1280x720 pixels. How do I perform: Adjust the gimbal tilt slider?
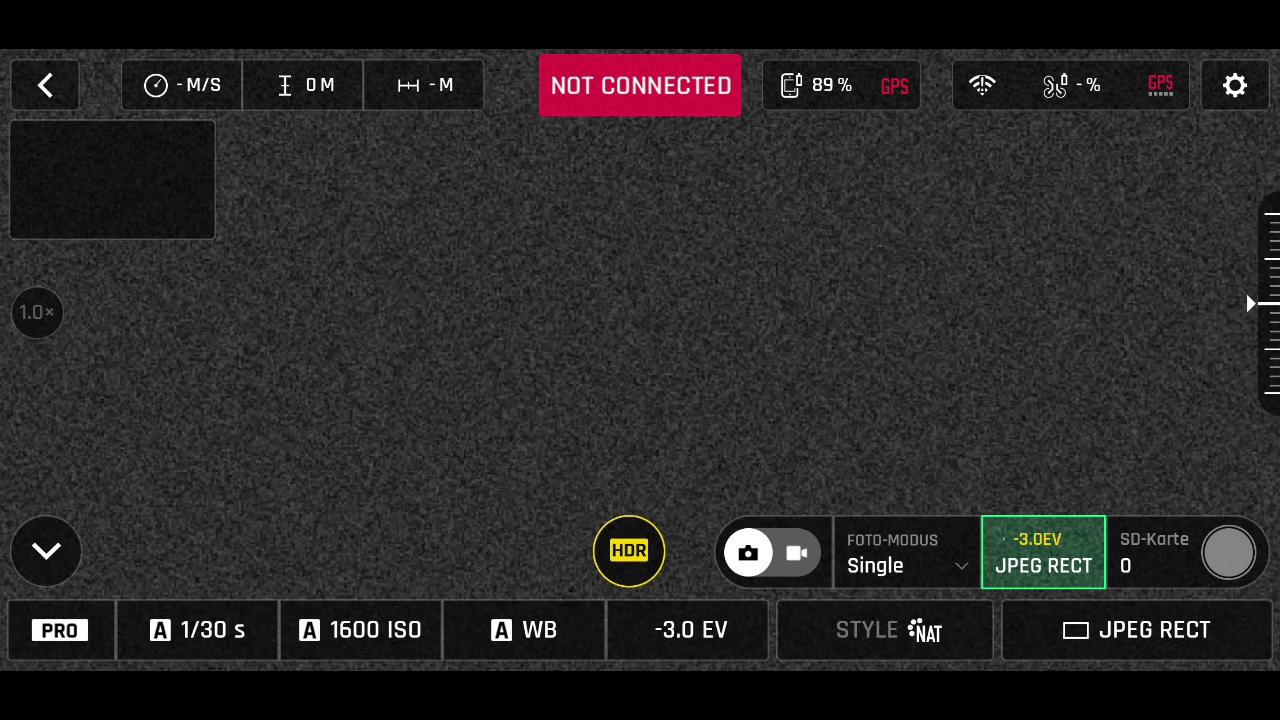tap(1269, 303)
